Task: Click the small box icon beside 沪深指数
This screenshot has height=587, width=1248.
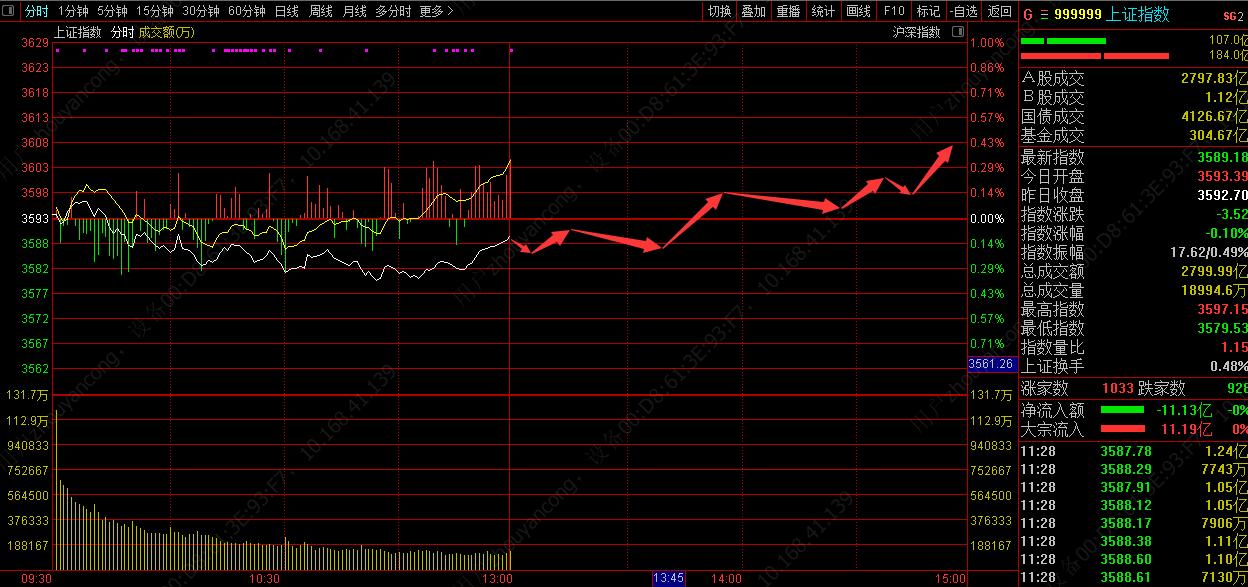Action: click(958, 32)
